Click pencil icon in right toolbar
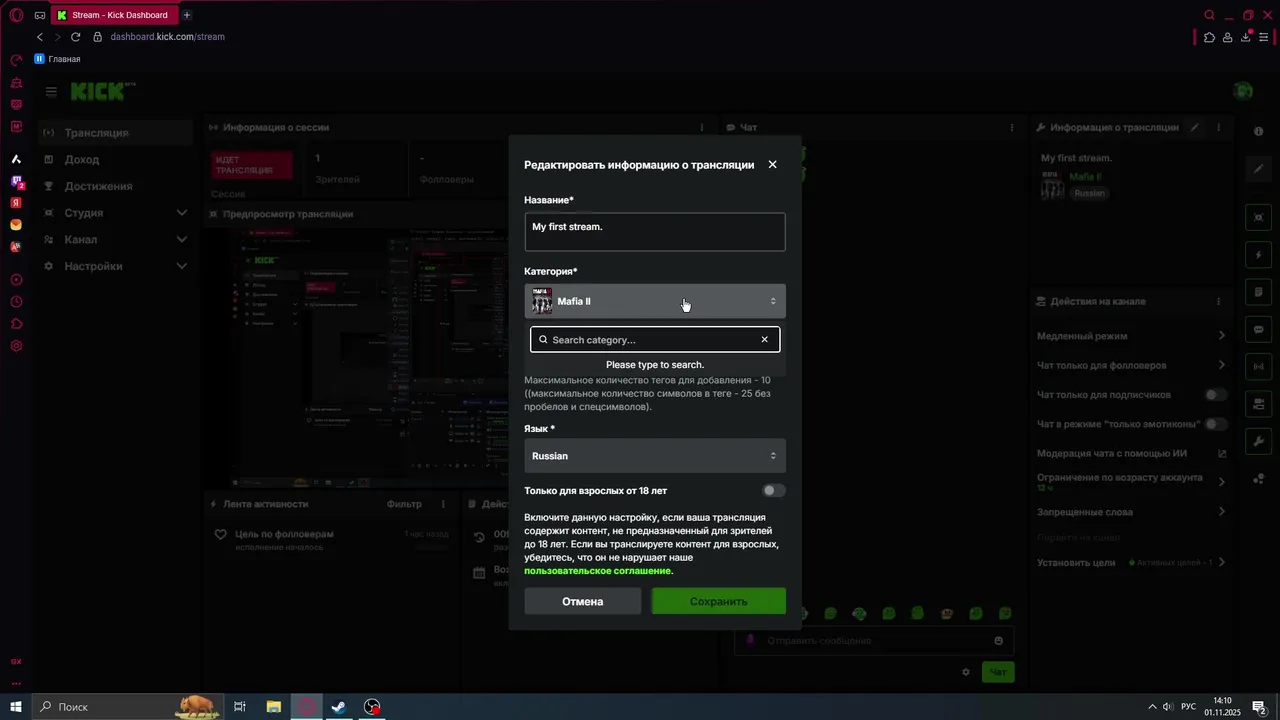This screenshot has width=1280, height=720. tap(1259, 169)
